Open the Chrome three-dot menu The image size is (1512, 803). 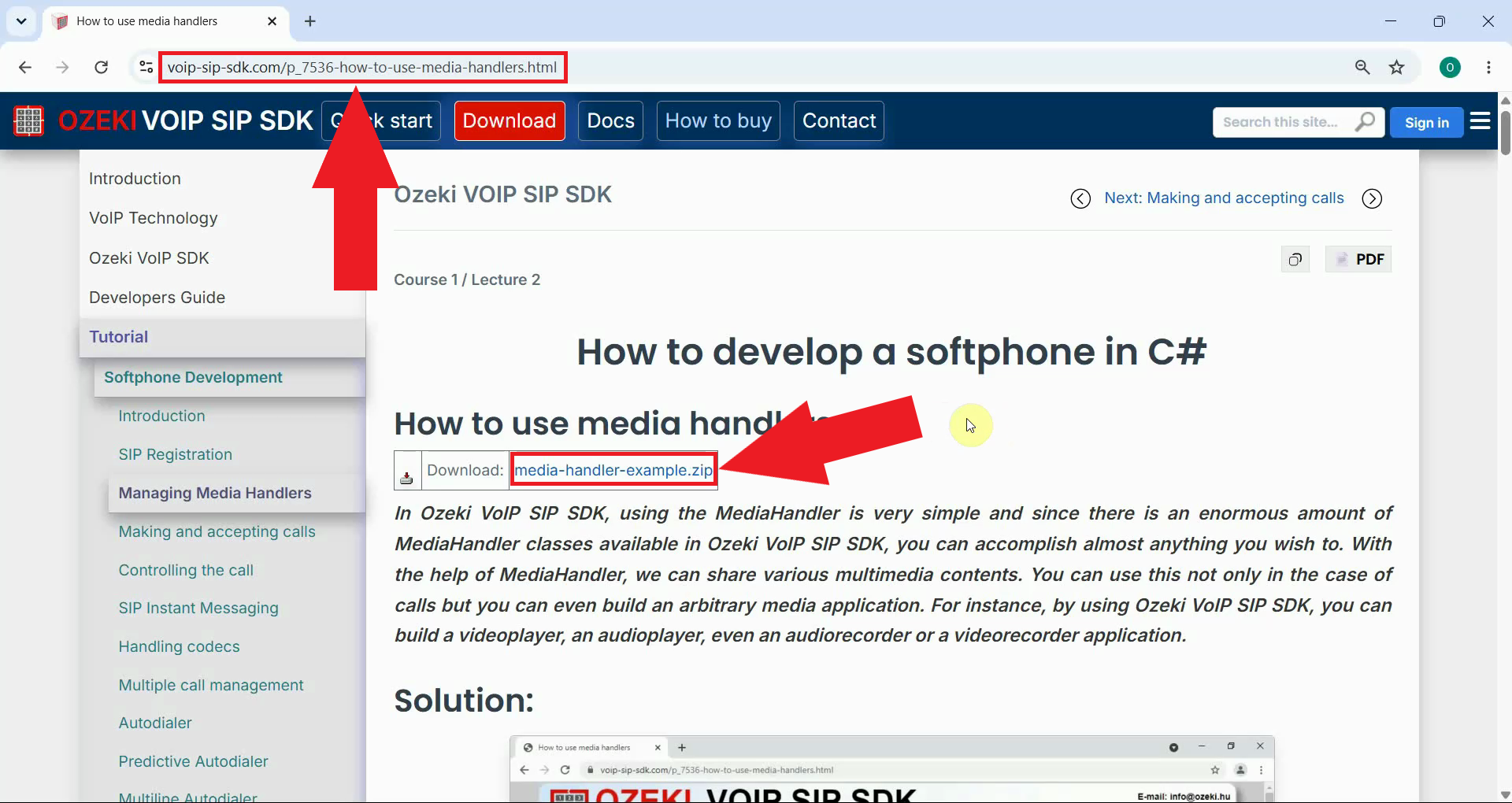[x=1488, y=67]
